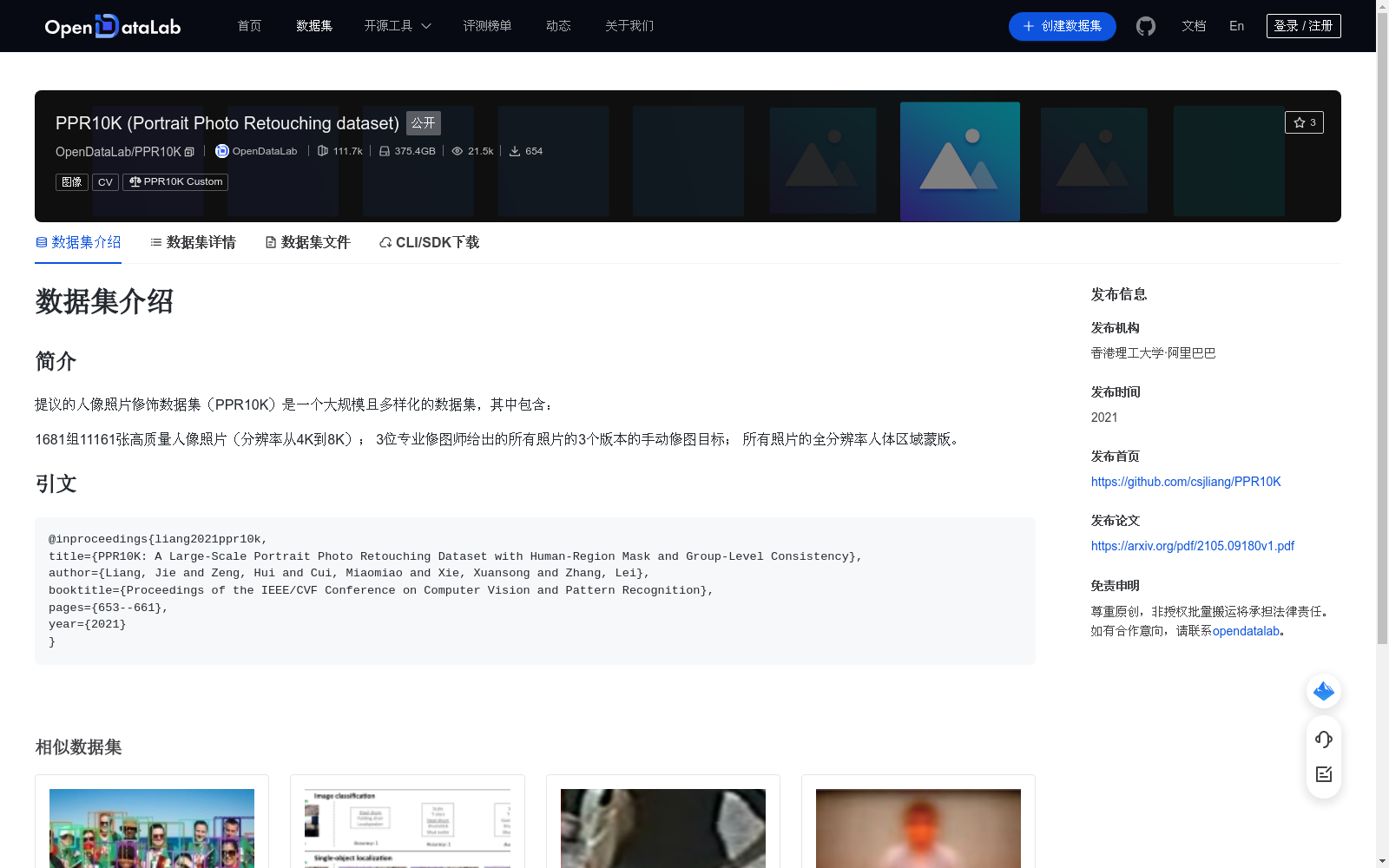This screenshot has width=1389, height=868.
Task: Open 数据集 in the top navigation
Action: [x=314, y=26]
